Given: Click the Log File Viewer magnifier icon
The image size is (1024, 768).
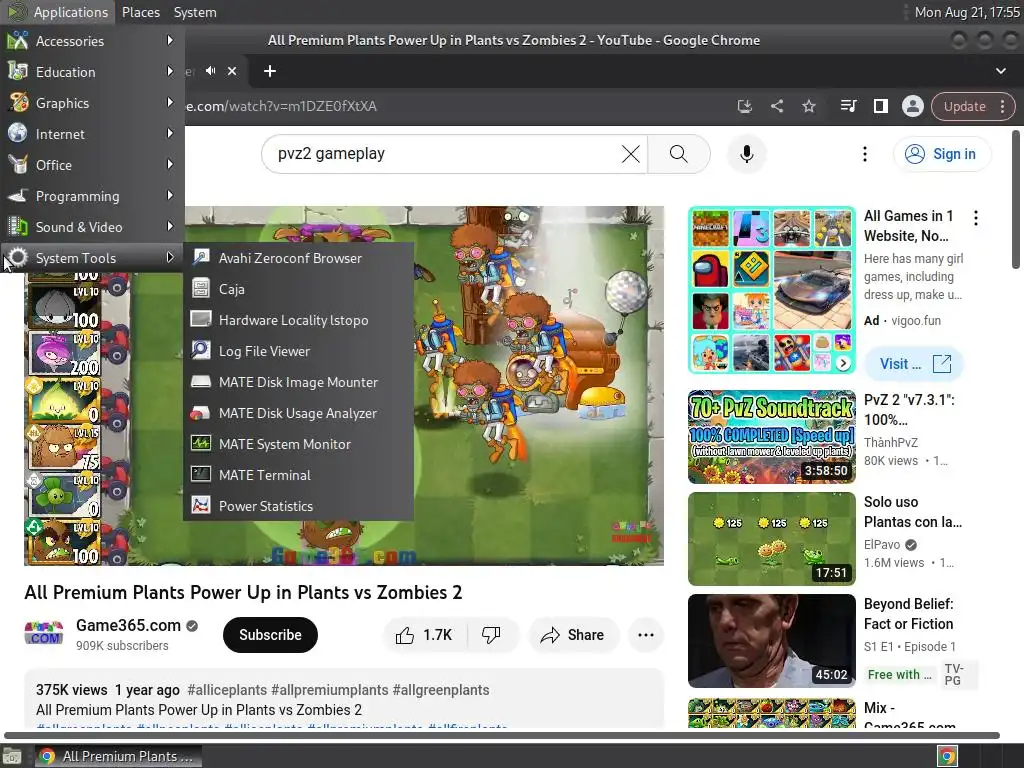Looking at the screenshot, I should coord(200,350).
